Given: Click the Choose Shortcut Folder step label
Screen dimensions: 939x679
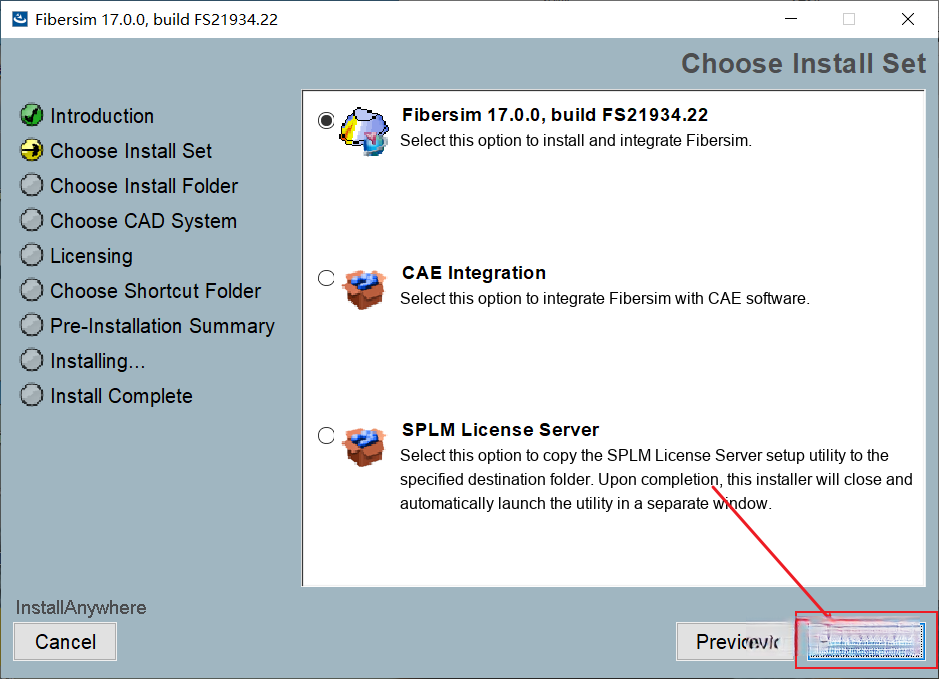Looking at the screenshot, I should [x=156, y=291].
